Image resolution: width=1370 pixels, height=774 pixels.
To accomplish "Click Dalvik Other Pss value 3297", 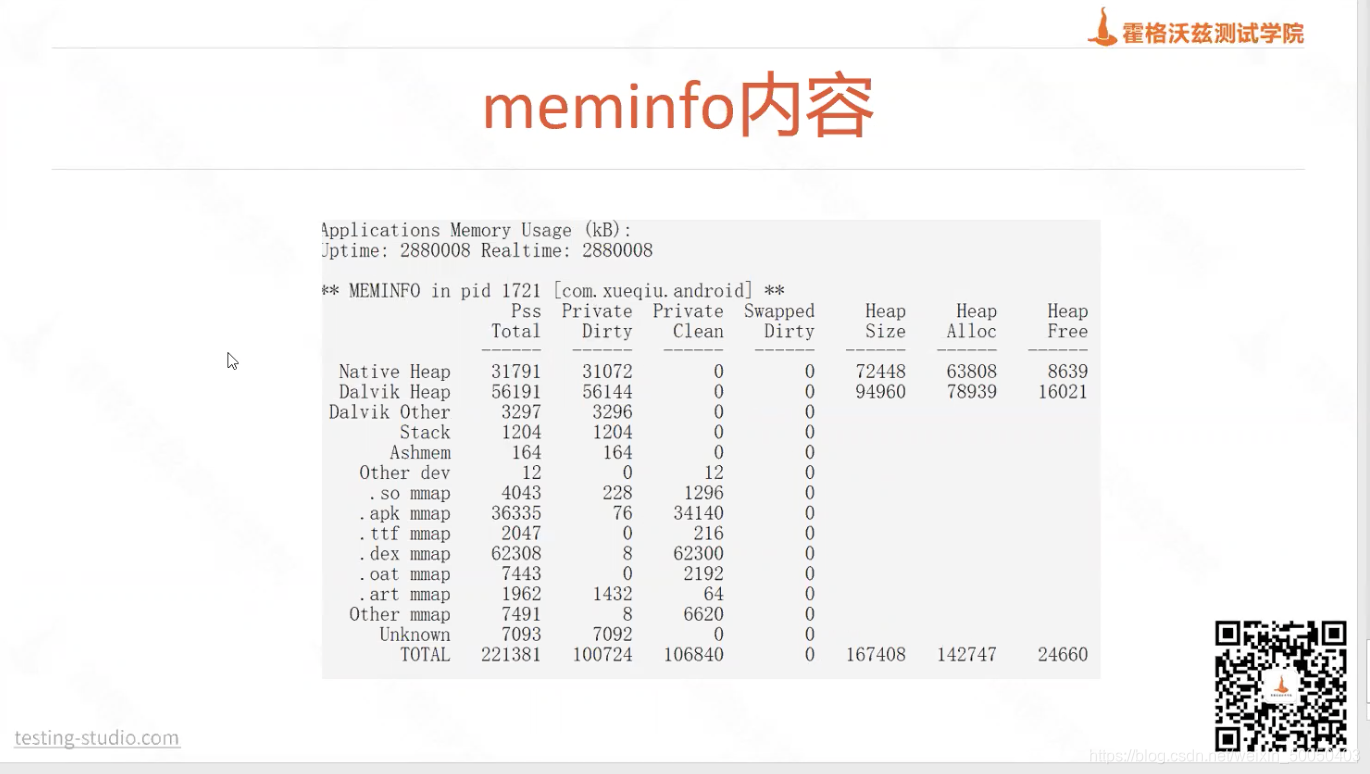I will (x=521, y=412).
